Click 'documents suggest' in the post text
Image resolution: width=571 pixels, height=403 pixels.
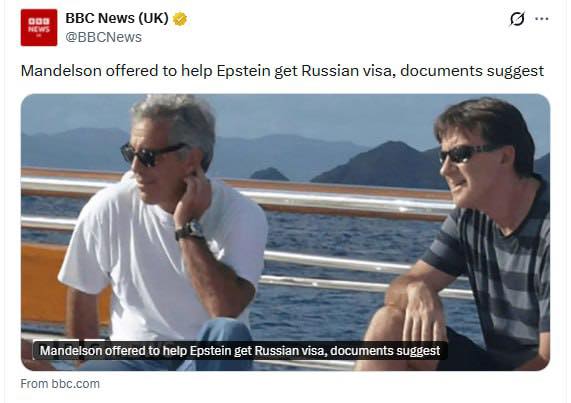click(472, 71)
